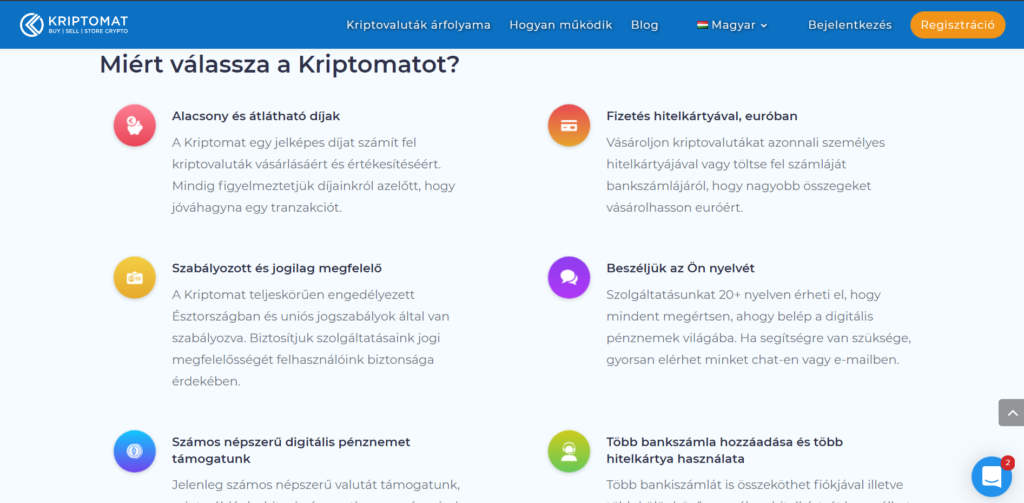Click the purple chat bubbles language icon
The width and height of the screenshot is (1024, 503).
click(x=569, y=278)
